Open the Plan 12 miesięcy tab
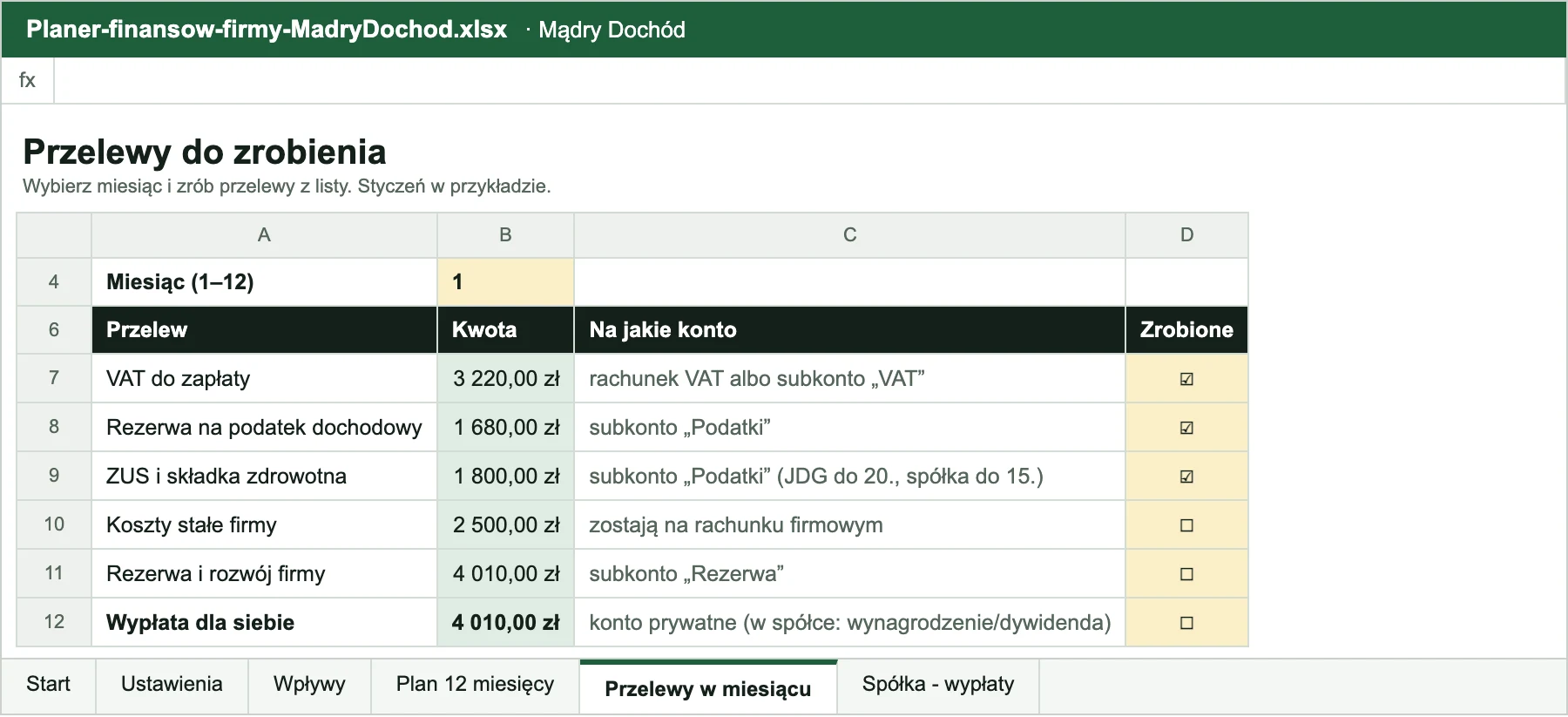This screenshot has width=1568, height=717. coord(475,686)
